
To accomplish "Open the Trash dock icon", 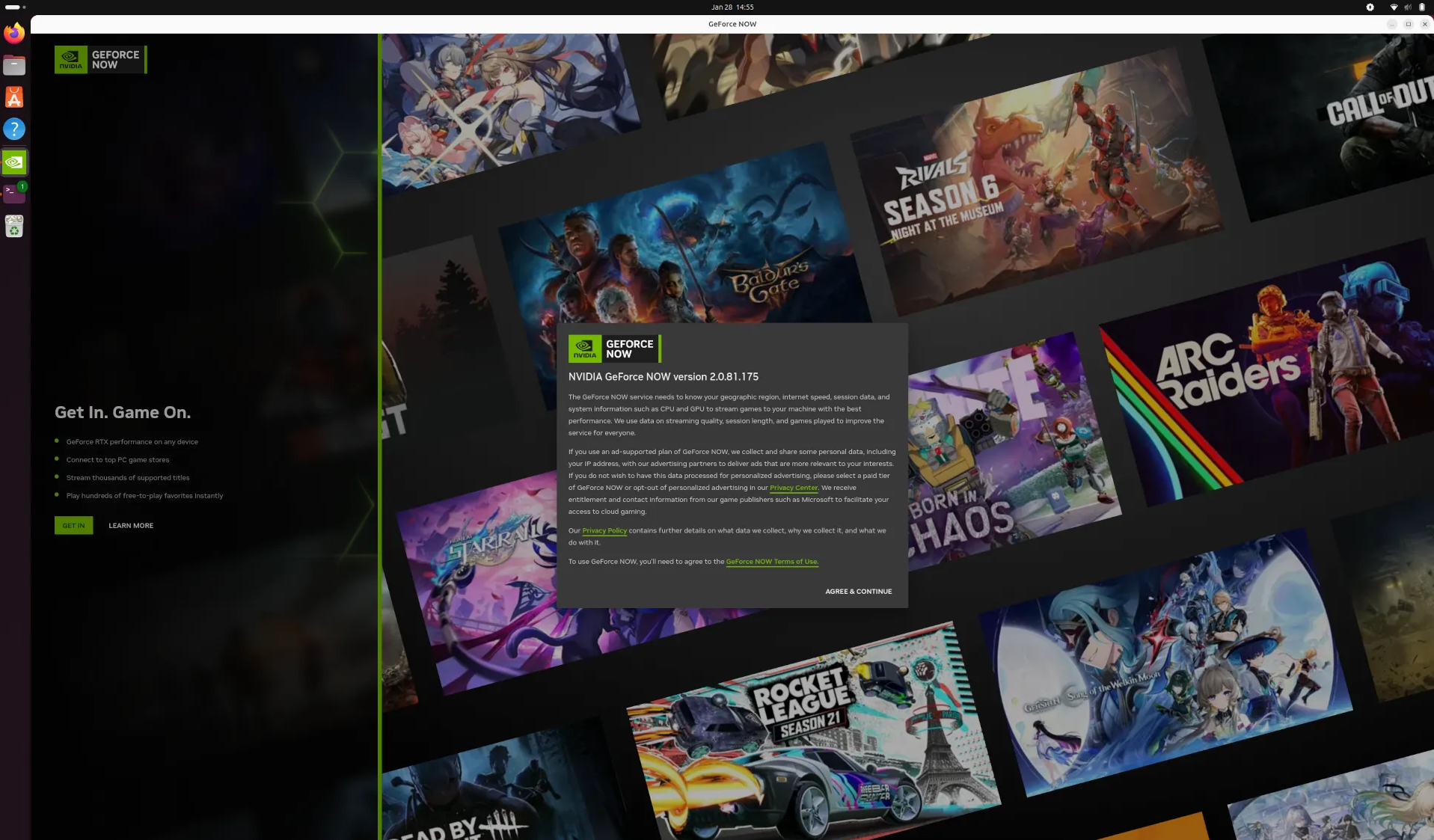I will pos(14,226).
